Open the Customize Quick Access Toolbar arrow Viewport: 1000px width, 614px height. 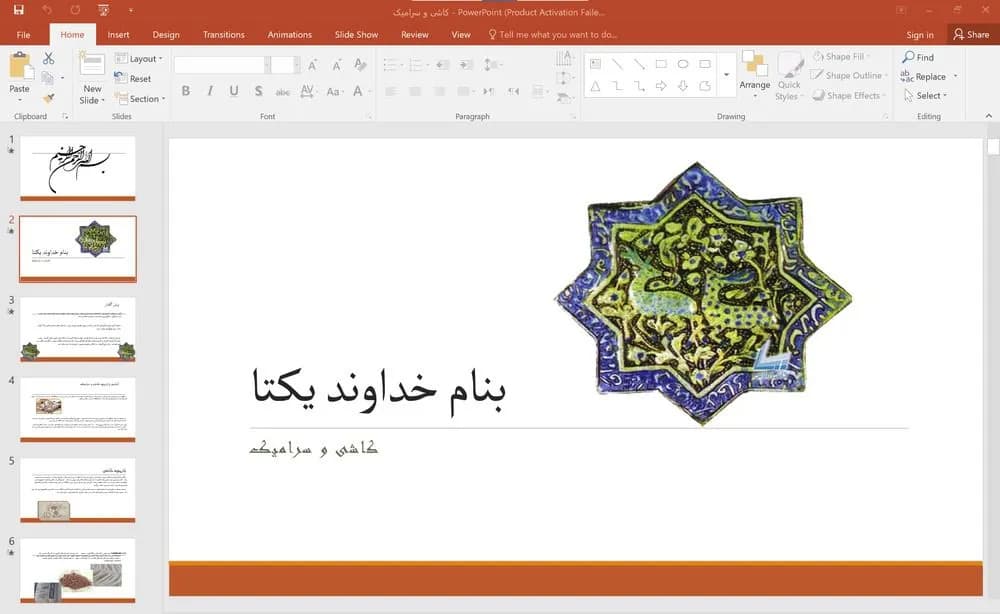point(131,10)
